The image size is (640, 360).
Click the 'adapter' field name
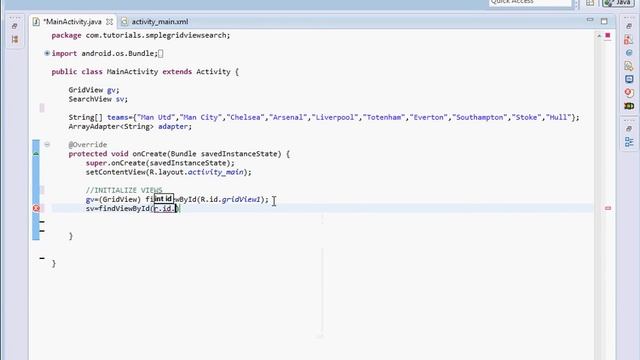[x=173, y=127]
